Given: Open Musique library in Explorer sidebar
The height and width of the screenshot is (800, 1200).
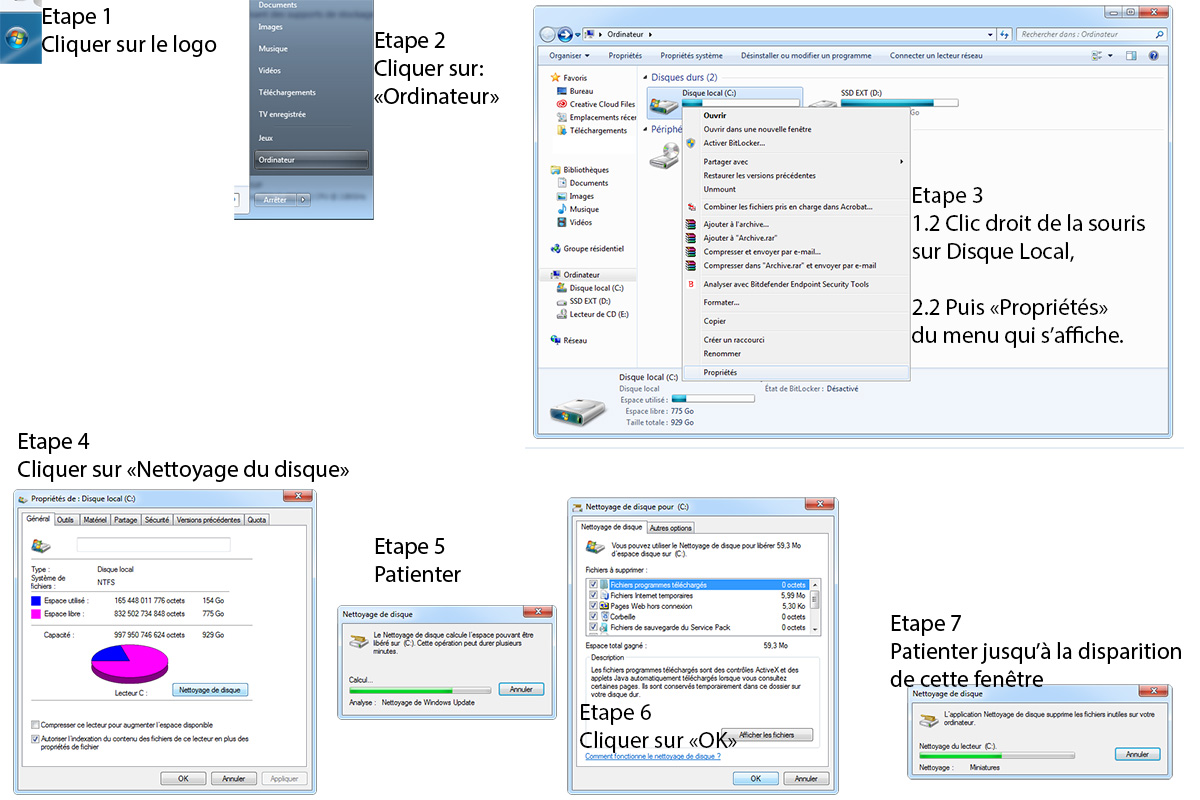Looking at the screenshot, I should coord(578,209).
